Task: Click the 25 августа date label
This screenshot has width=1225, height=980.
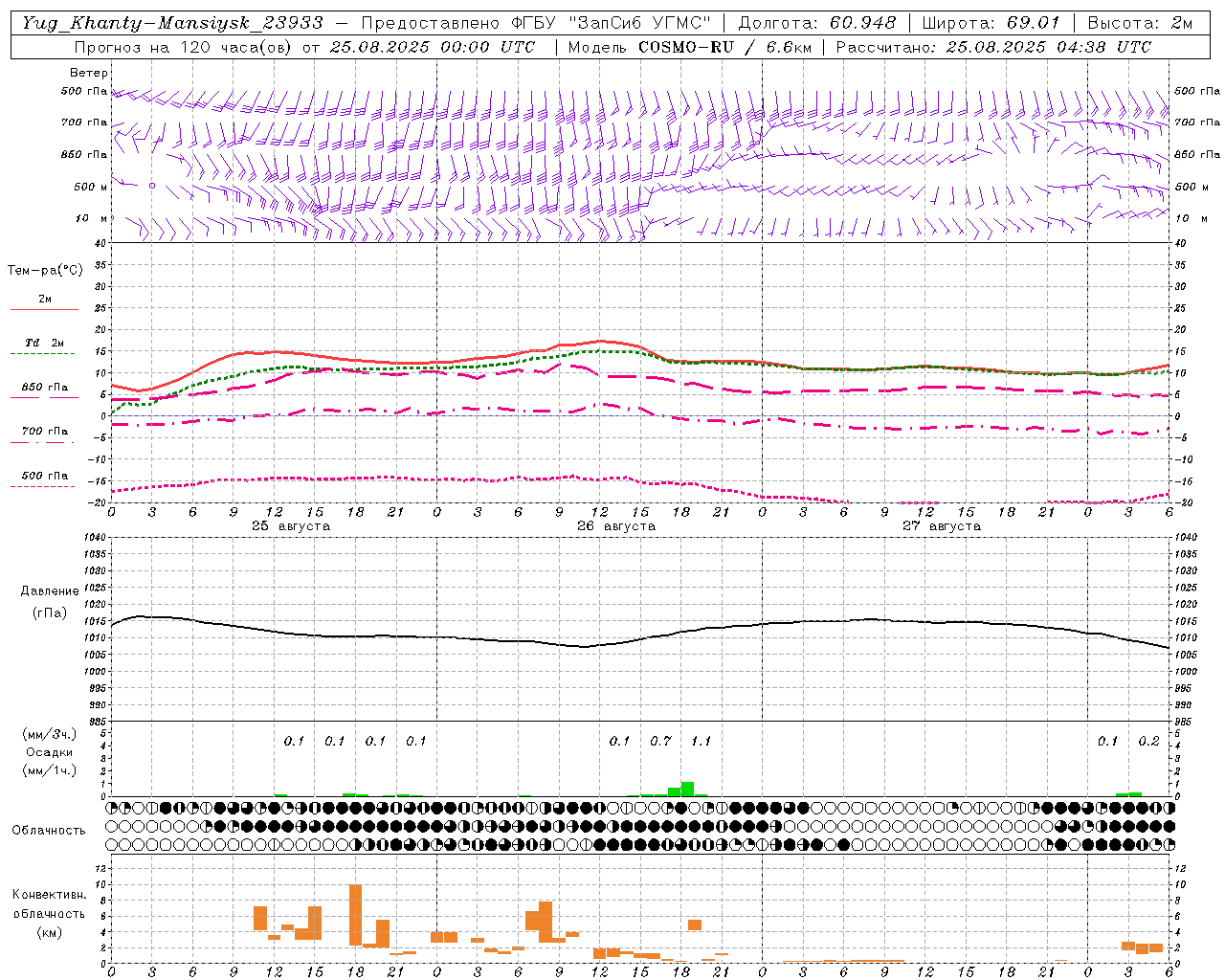Action: coord(291,526)
